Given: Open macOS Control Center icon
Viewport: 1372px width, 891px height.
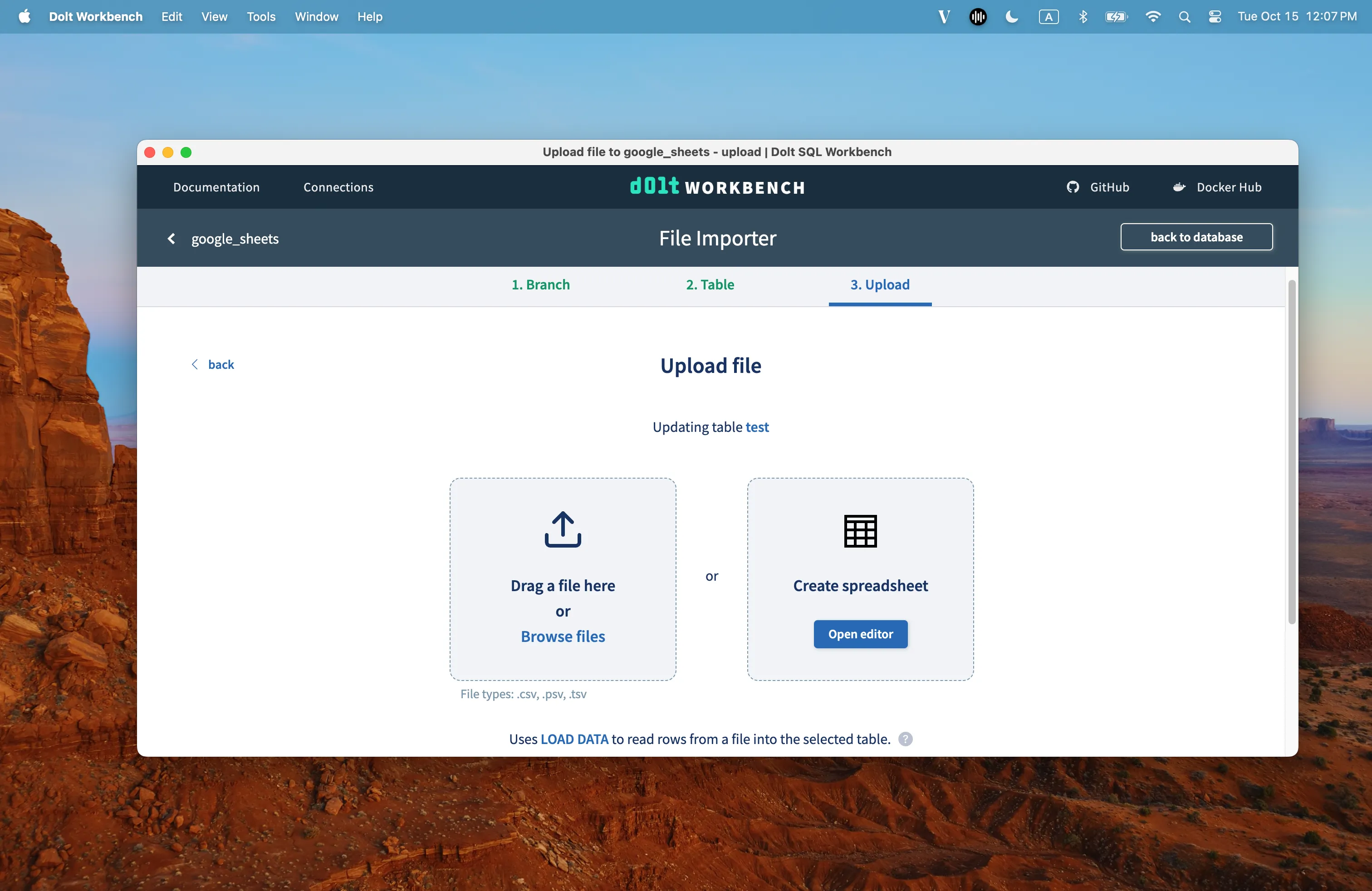Looking at the screenshot, I should pyautogui.click(x=1215, y=17).
